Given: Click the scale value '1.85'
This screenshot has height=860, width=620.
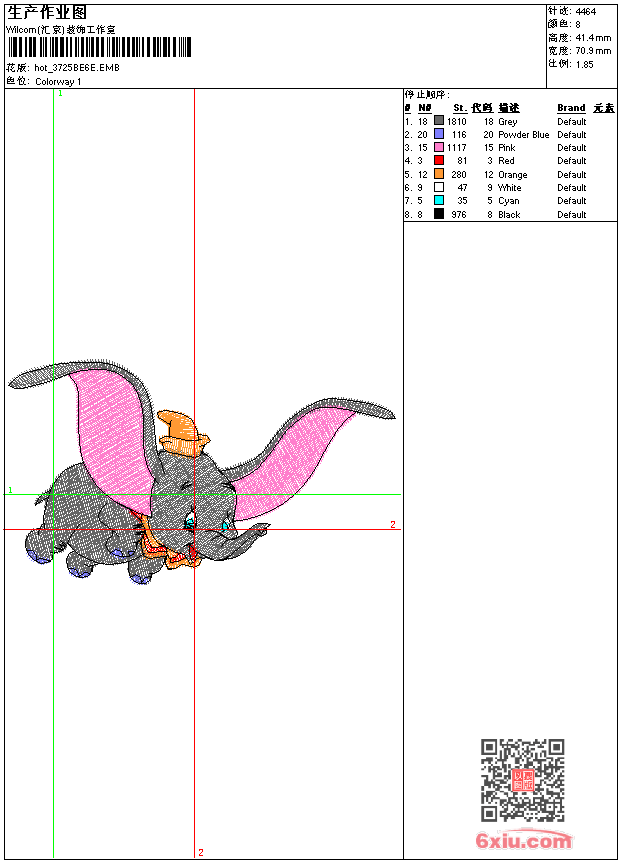Looking at the screenshot, I should pyautogui.click(x=584, y=64).
